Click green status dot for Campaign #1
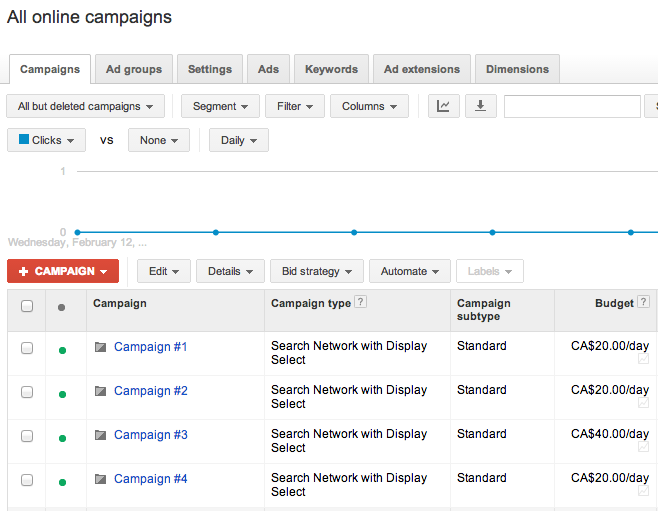The image size is (658, 511). click(62, 350)
